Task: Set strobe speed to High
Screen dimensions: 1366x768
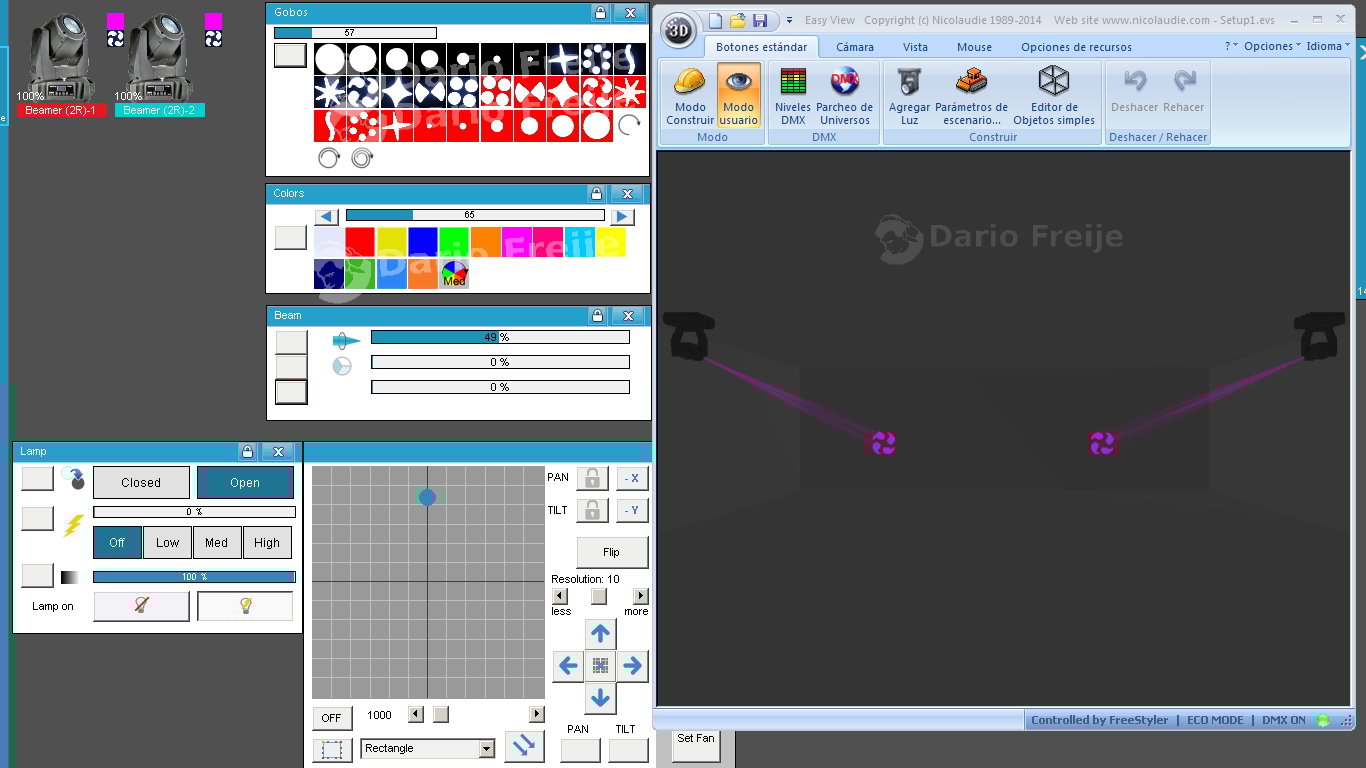Action: tap(267, 543)
